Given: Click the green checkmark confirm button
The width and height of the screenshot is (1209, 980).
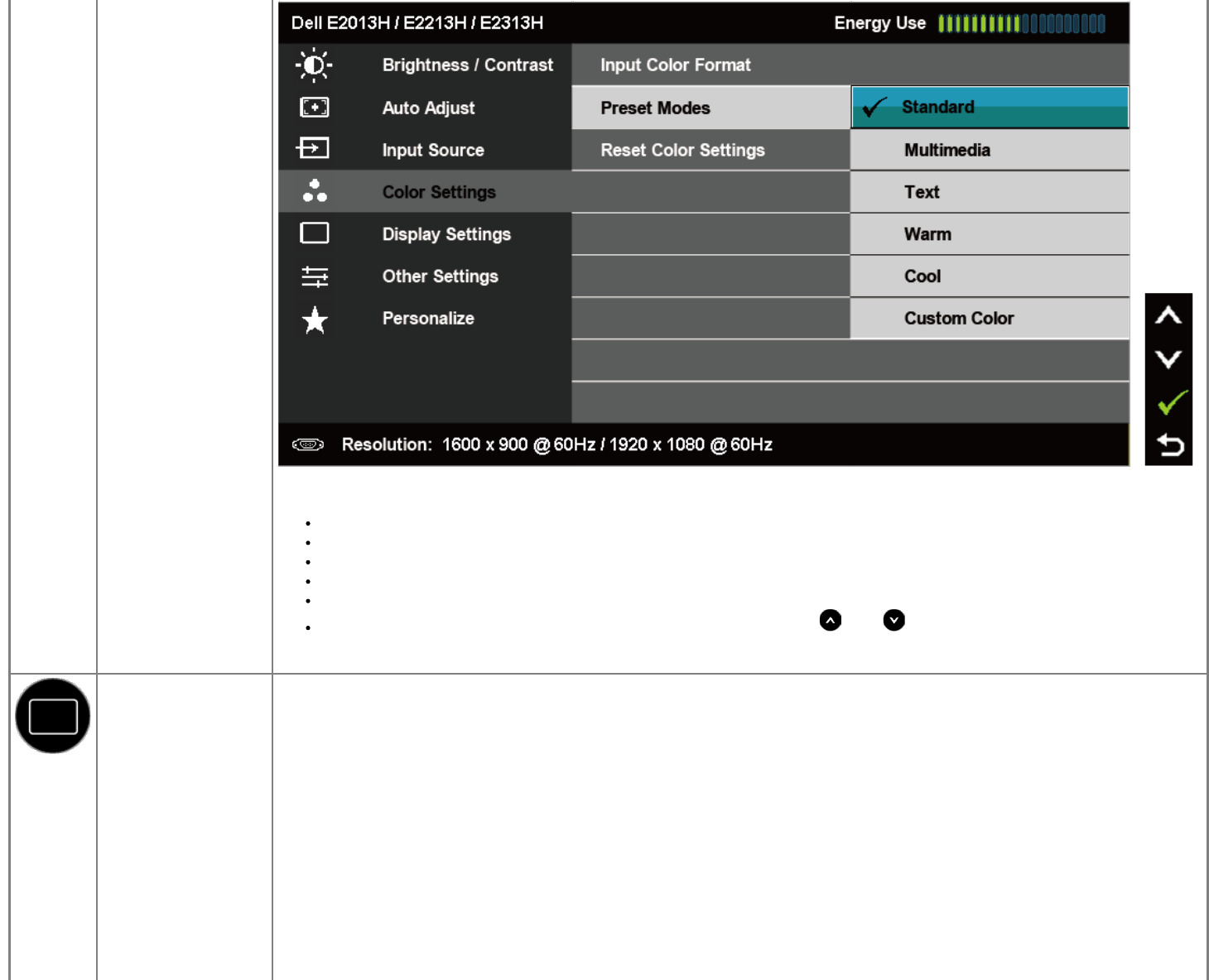Looking at the screenshot, I should [x=1172, y=402].
